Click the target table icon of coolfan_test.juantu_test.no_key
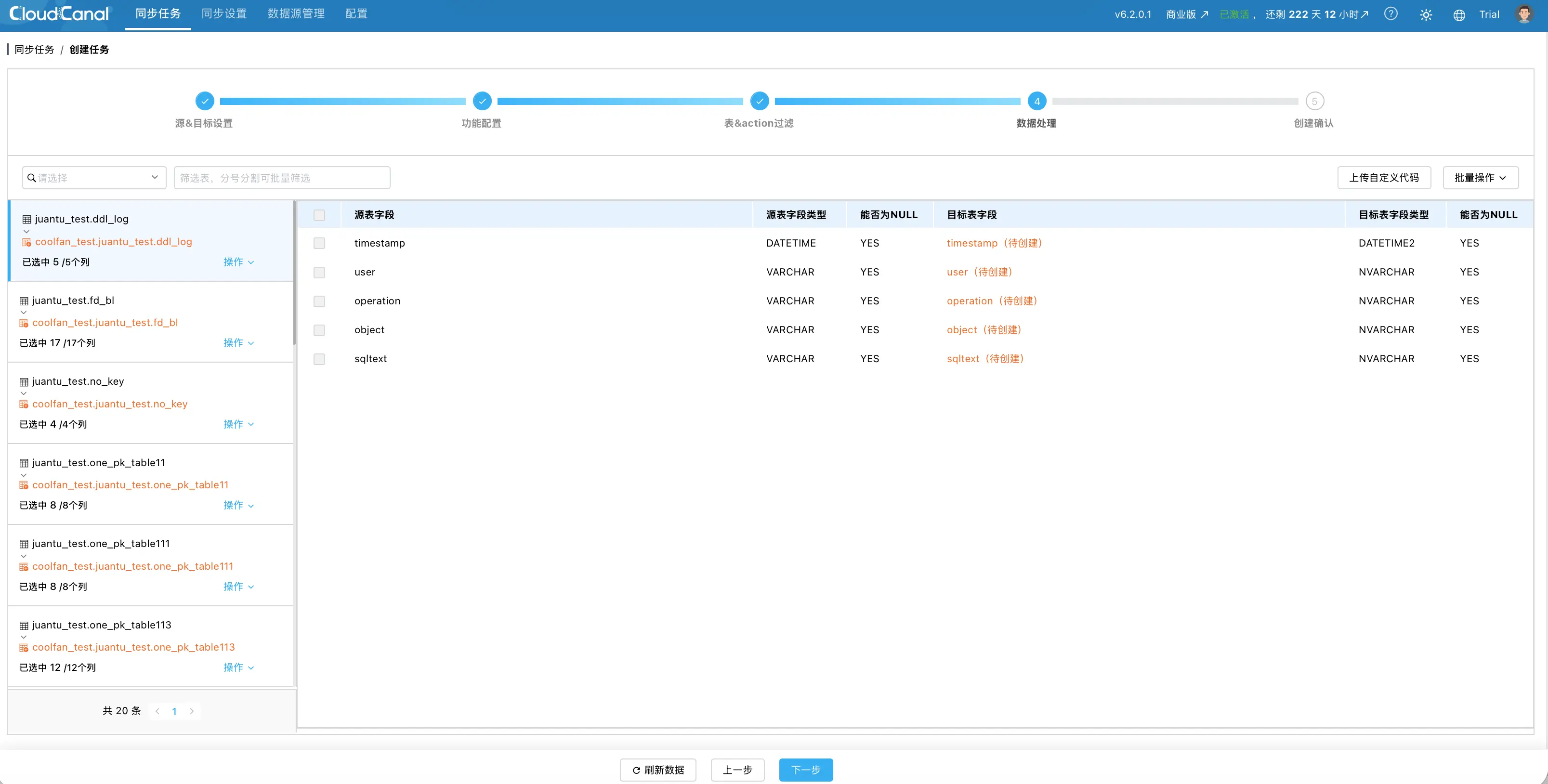This screenshot has width=1548, height=784. tap(24, 405)
